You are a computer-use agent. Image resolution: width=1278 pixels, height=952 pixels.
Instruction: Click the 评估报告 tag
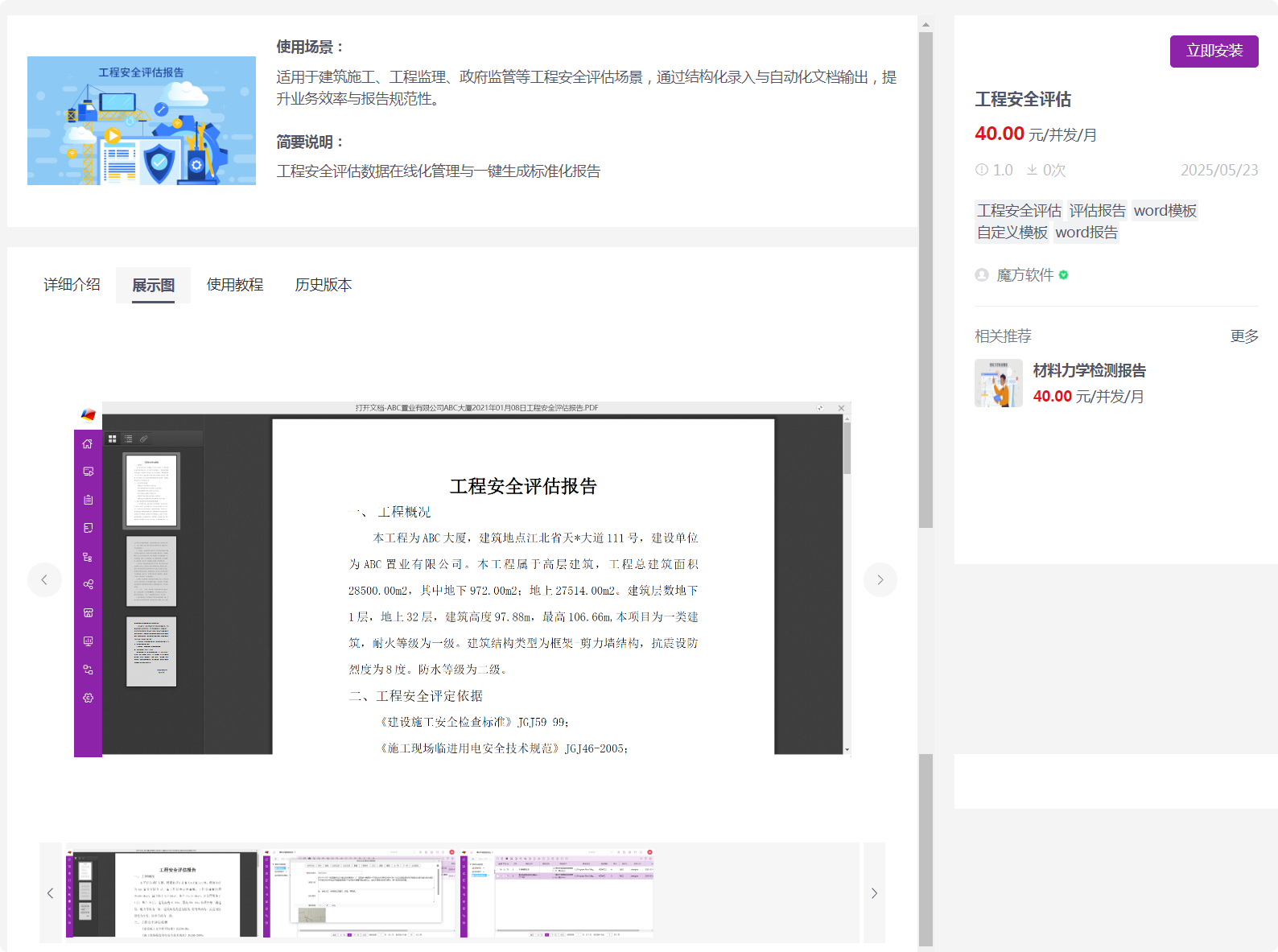(1098, 210)
